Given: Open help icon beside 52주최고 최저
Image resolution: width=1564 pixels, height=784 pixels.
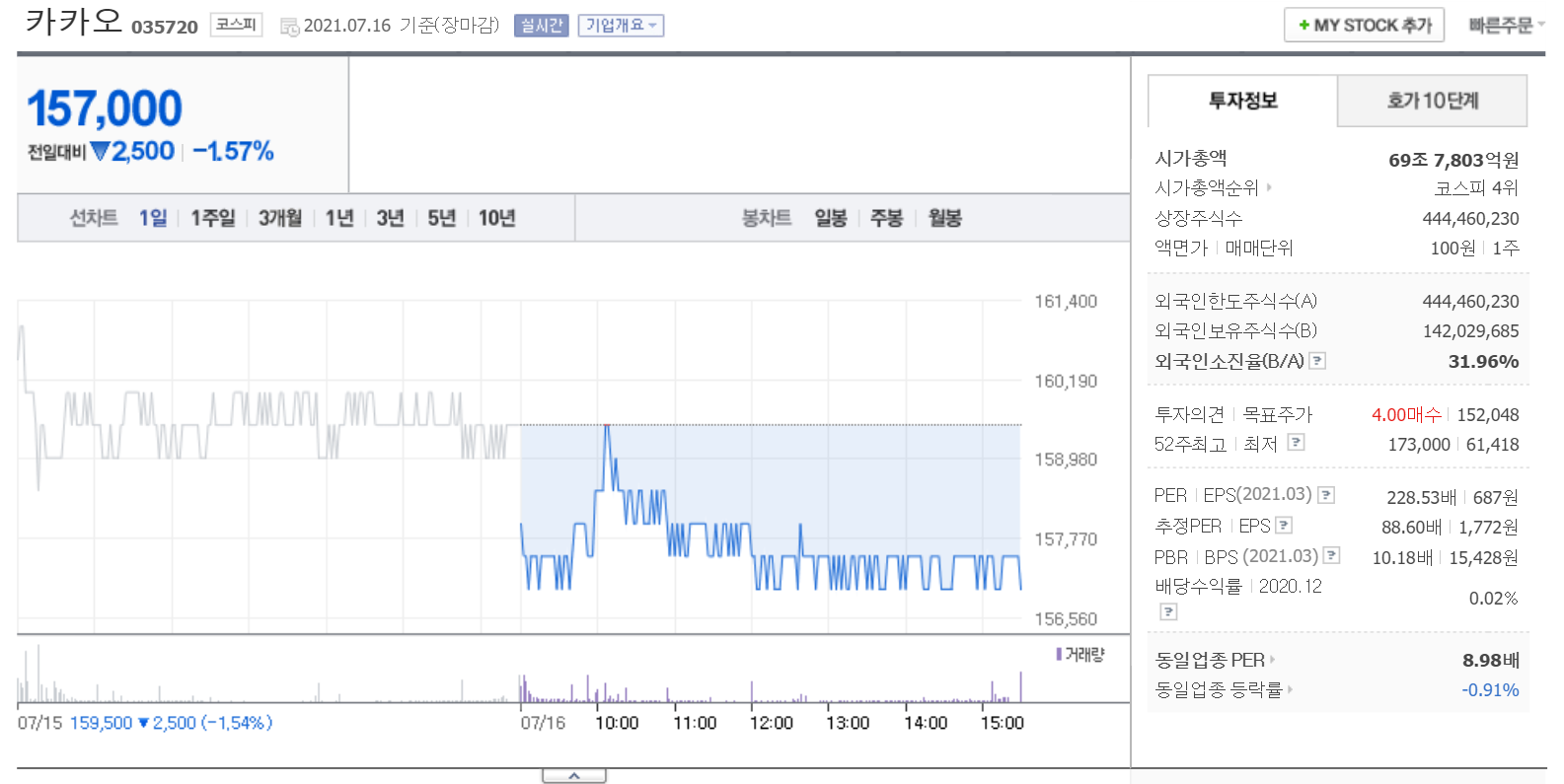Looking at the screenshot, I should tap(1297, 443).
